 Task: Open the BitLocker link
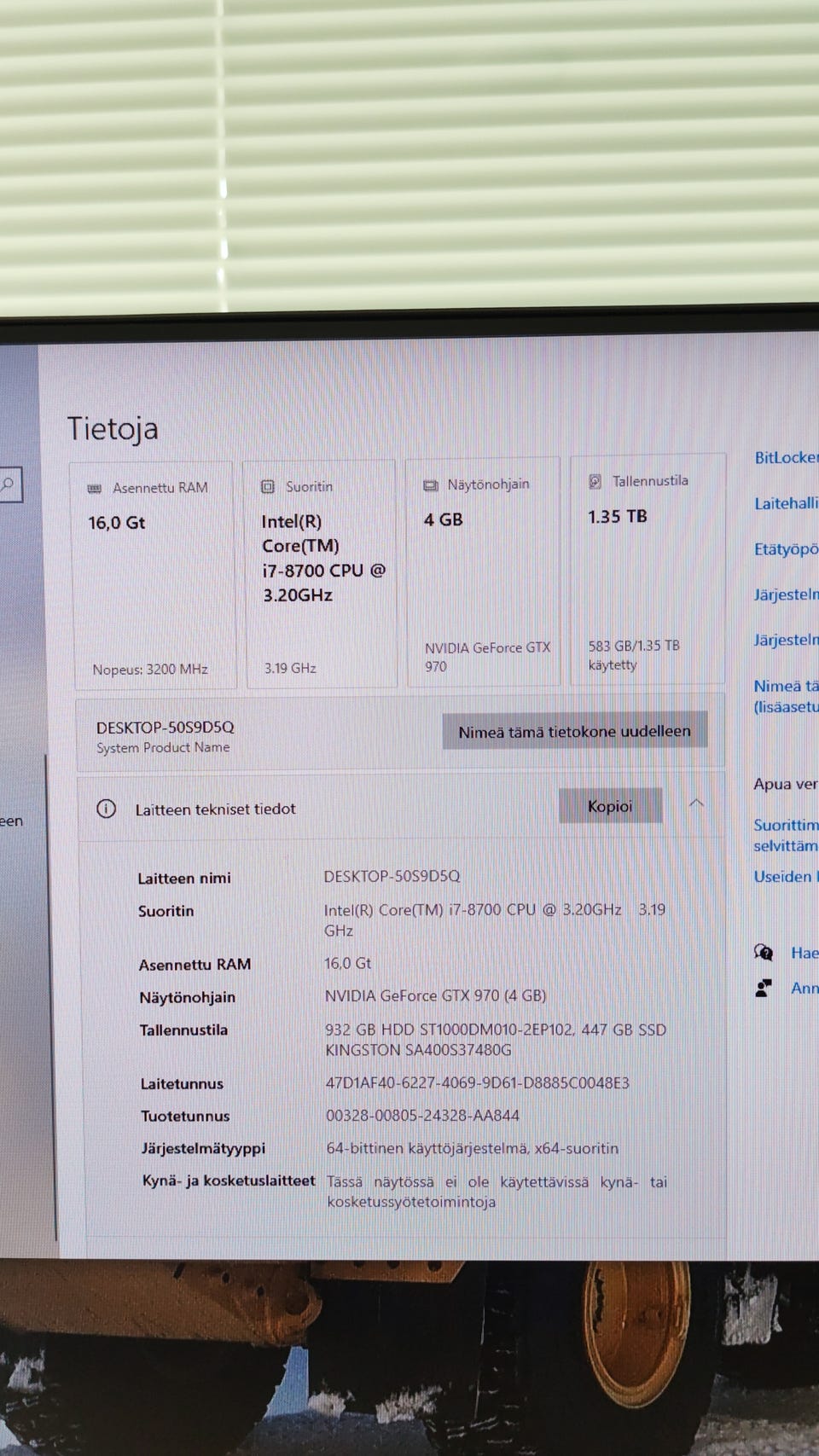pyautogui.click(x=786, y=458)
